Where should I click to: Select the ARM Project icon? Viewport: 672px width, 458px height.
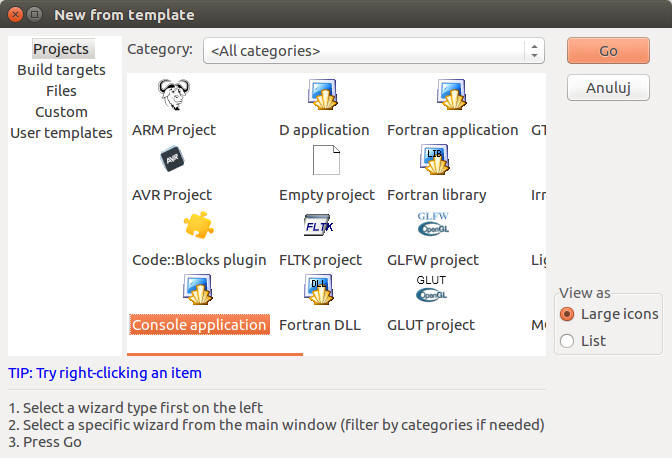tap(174, 97)
